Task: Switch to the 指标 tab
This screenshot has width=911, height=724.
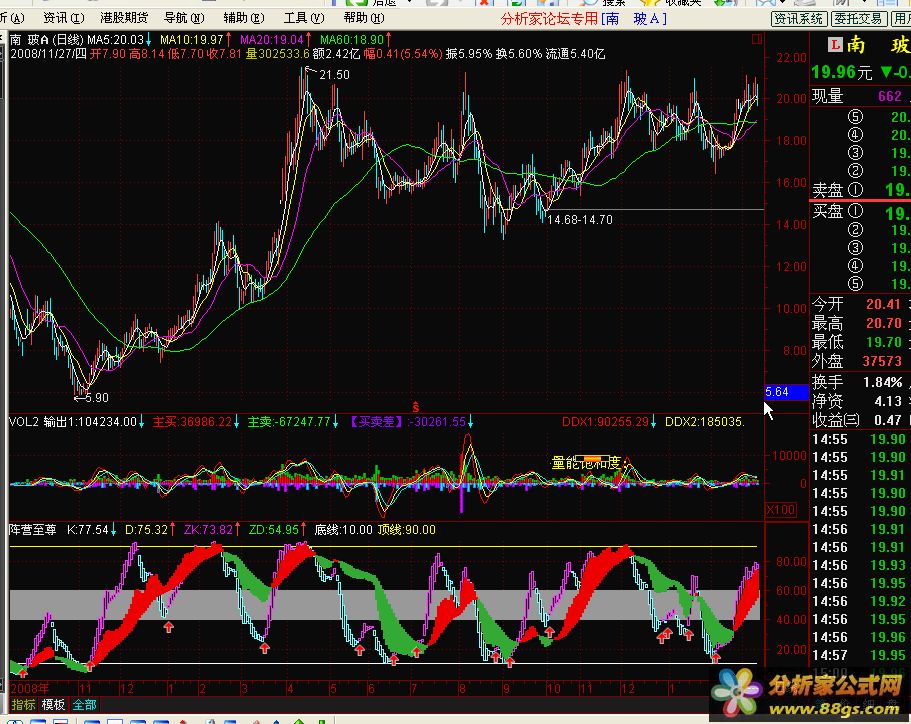Action: [24, 705]
